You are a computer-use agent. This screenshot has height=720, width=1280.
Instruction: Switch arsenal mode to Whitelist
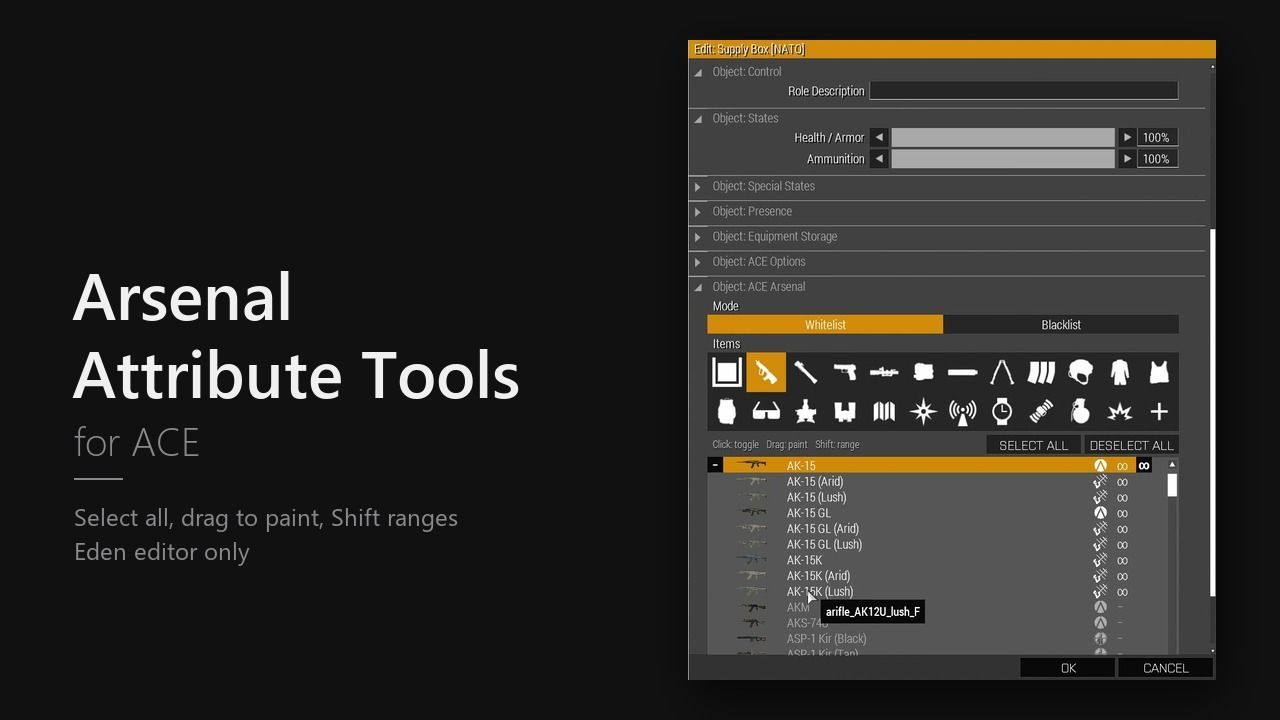825,325
